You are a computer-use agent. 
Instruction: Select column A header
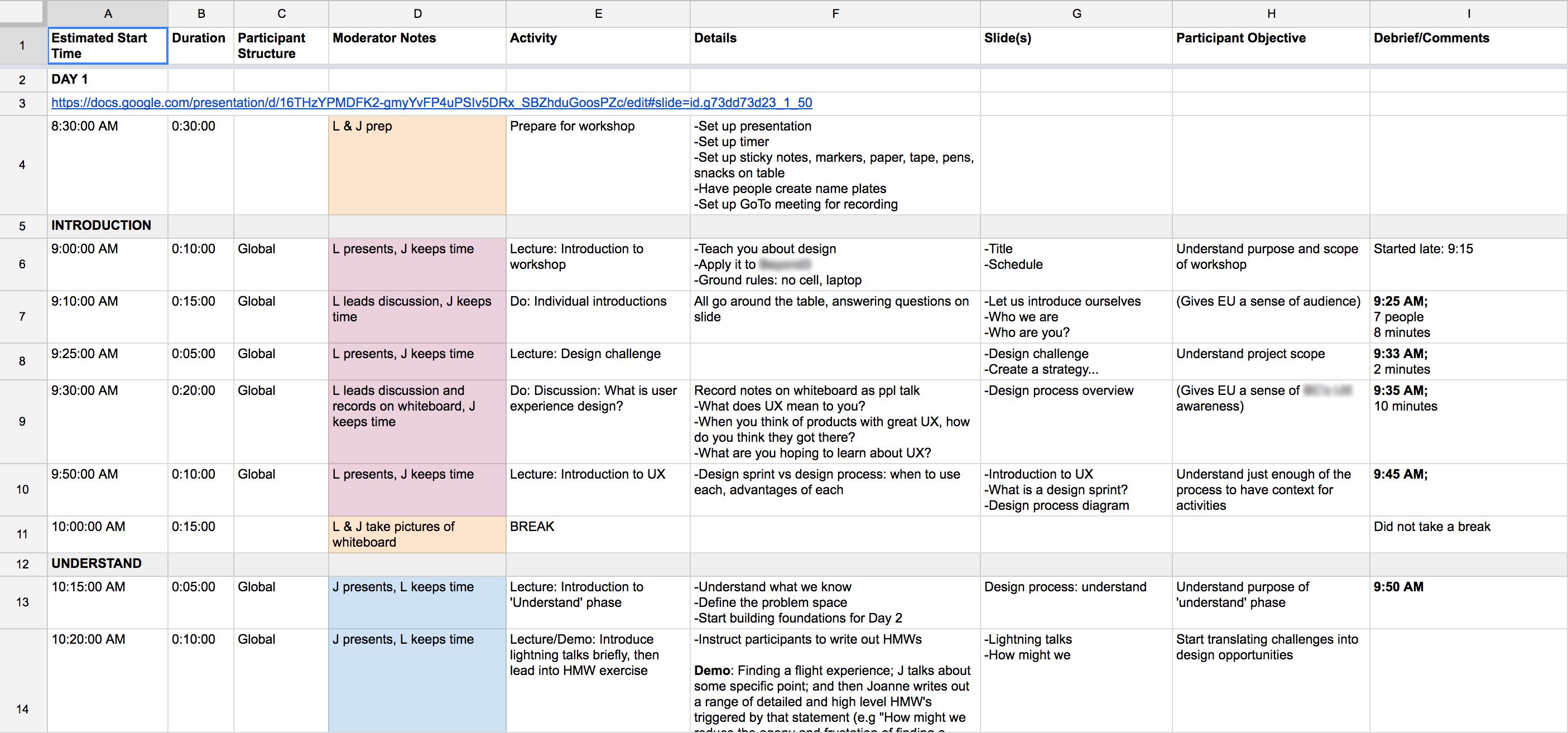coord(108,13)
